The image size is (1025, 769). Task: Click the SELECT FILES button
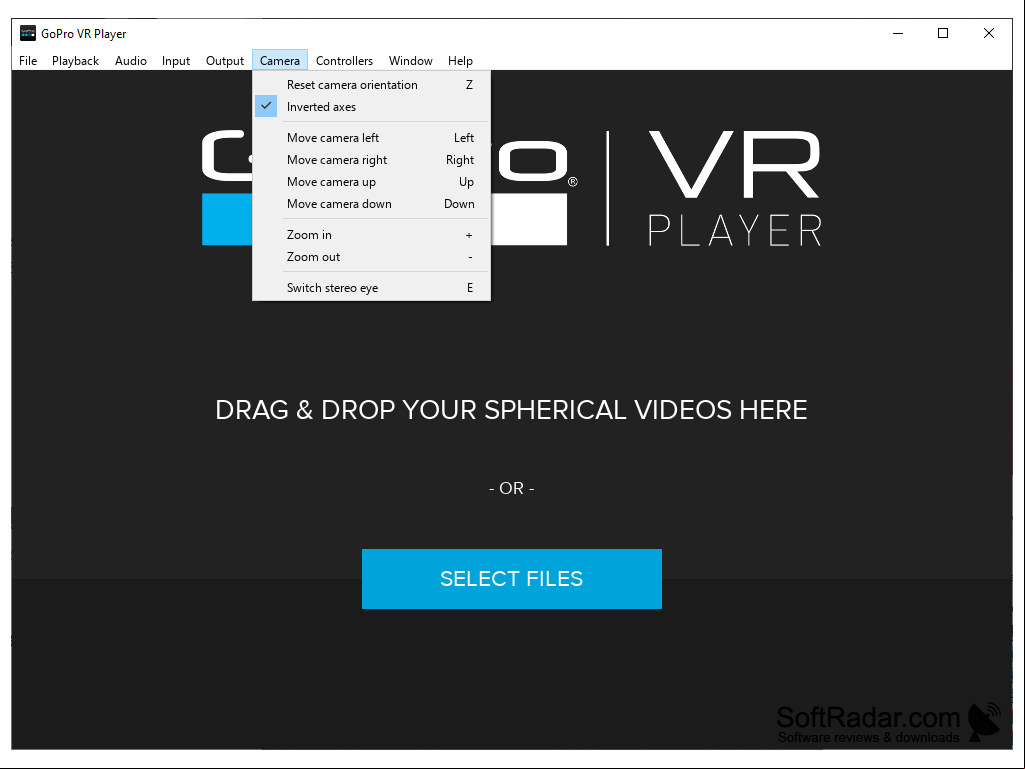(512, 579)
